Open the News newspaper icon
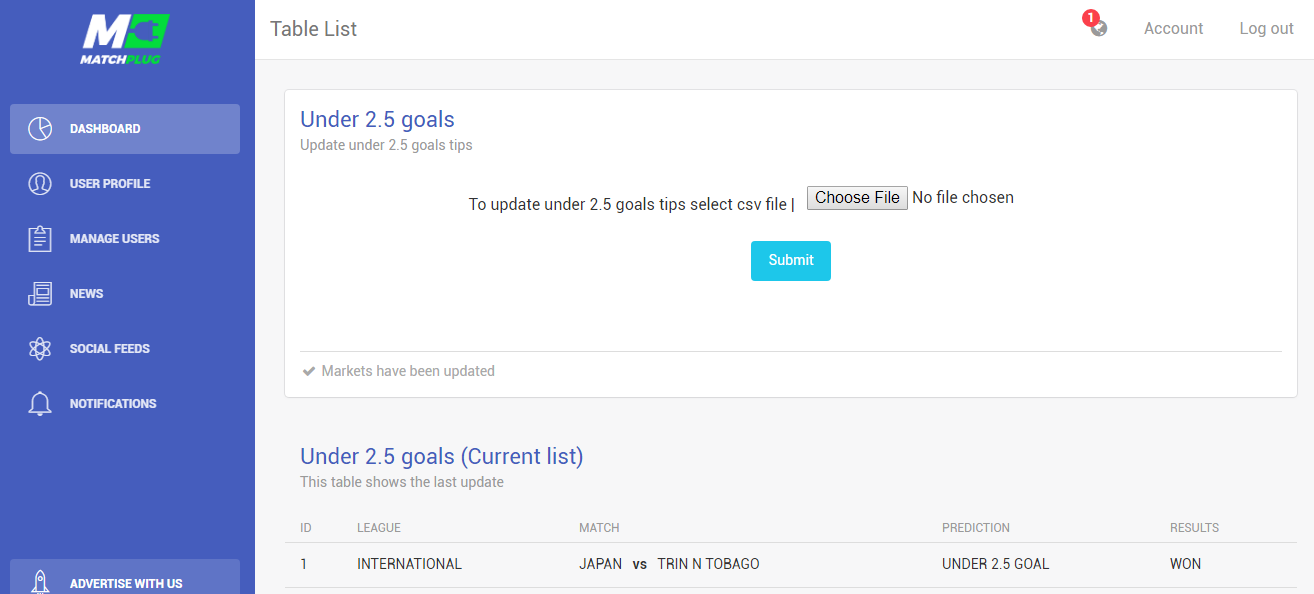This screenshot has width=1314, height=594. click(x=40, y=294)
